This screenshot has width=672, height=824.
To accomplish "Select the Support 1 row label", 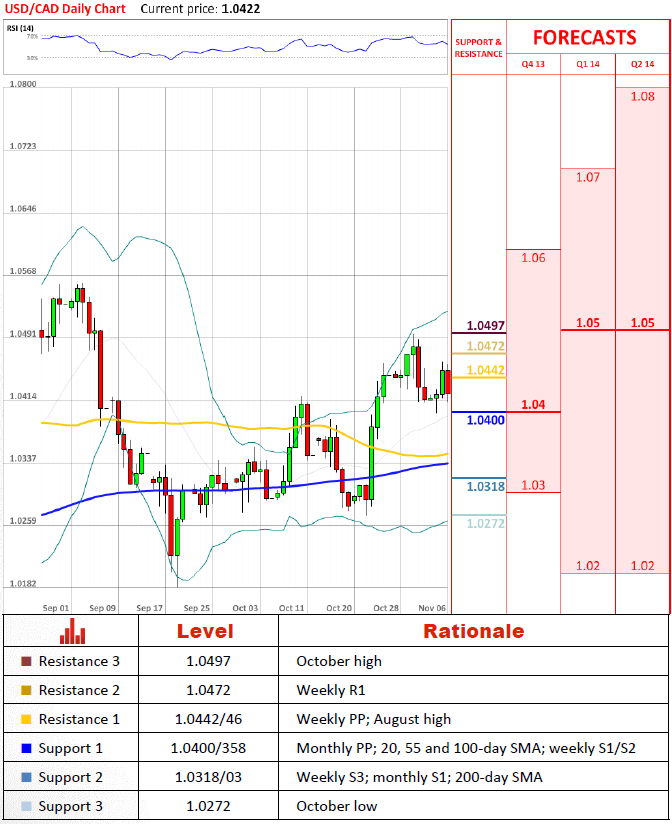I will 70,748.
